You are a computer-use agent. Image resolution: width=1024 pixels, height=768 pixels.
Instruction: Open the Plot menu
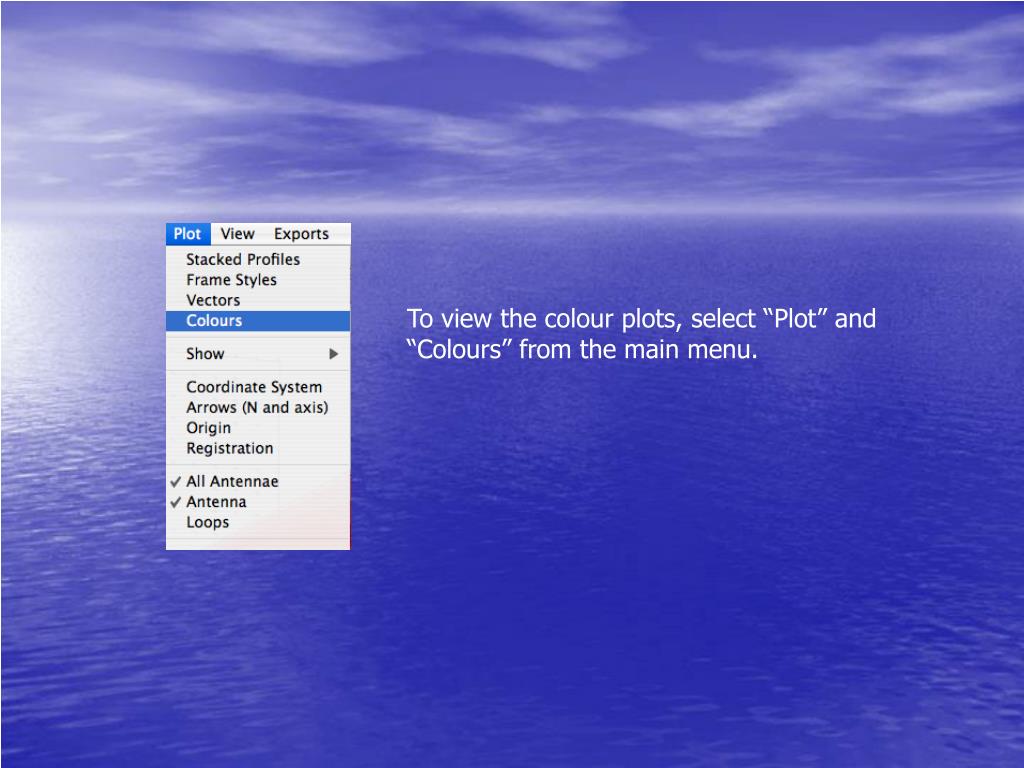click(187, 234)
